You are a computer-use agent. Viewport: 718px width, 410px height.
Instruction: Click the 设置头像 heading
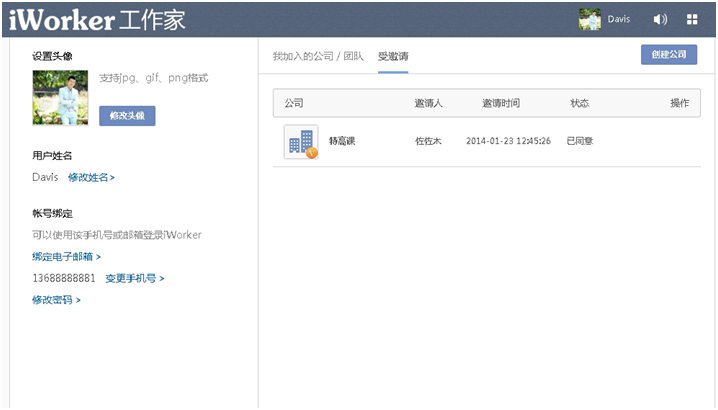[52, 56]
